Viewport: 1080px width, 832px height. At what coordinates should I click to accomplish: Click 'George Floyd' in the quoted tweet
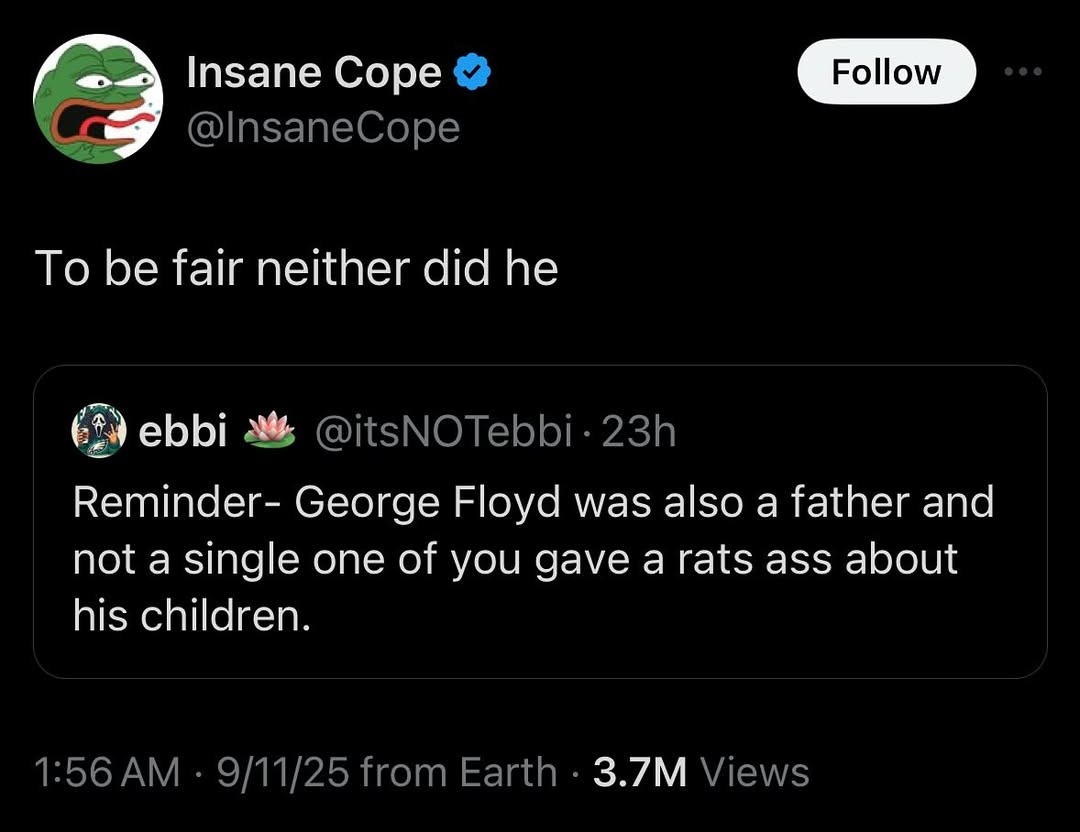point(430,502)
